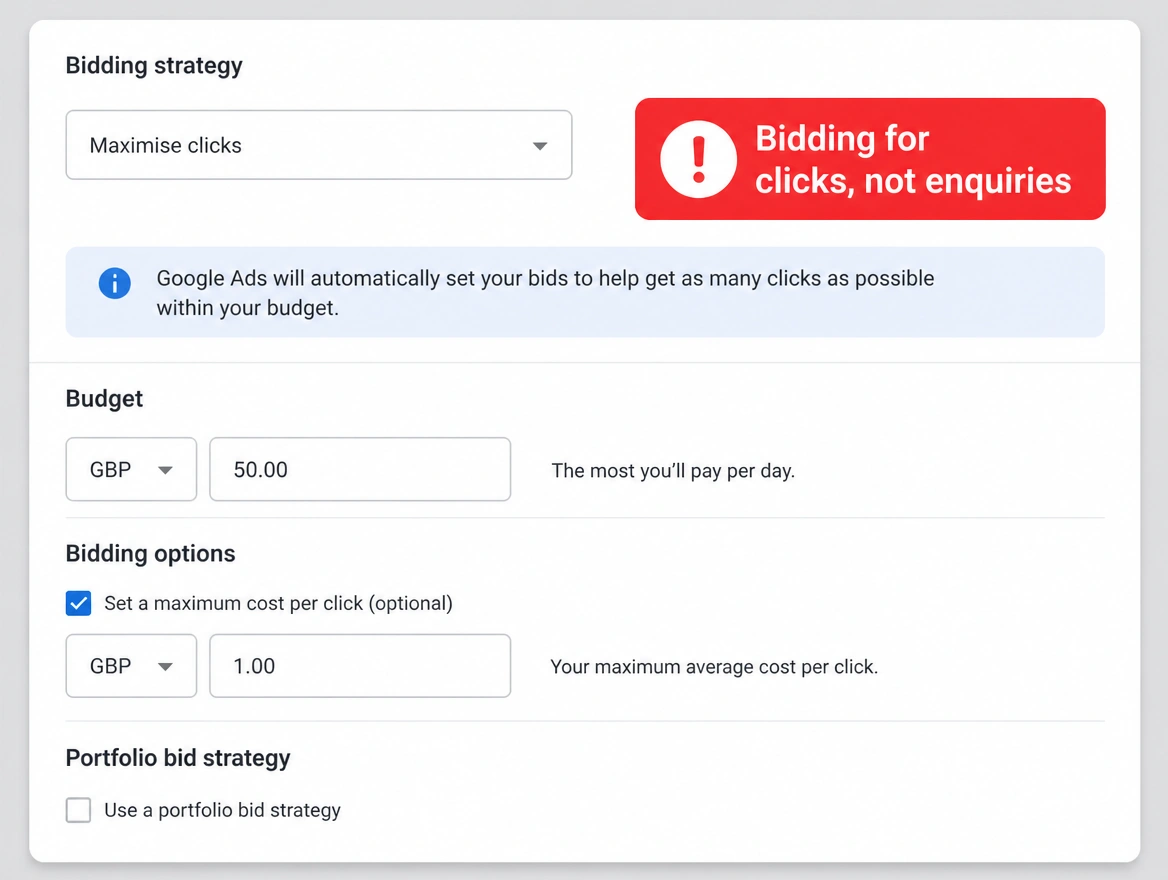Open the max CPC currency GBP dropdown
The image size is (1168, 880).
[x=131, y=666]
